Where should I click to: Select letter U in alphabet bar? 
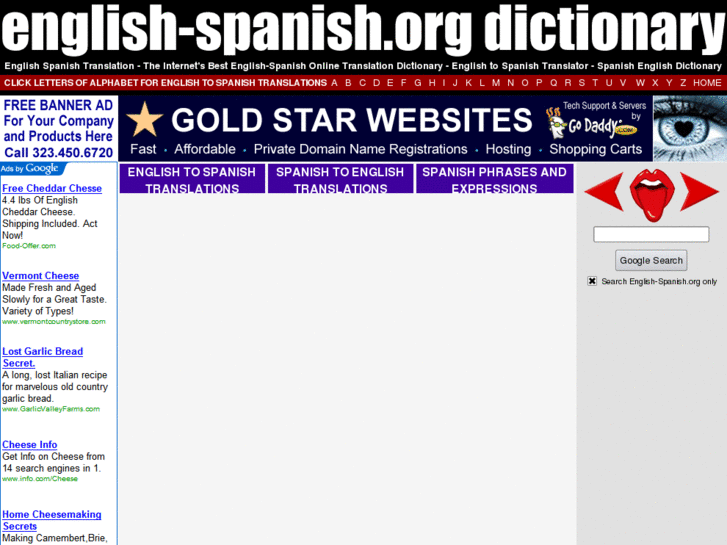pyautogui.click(x=609, y=83)
